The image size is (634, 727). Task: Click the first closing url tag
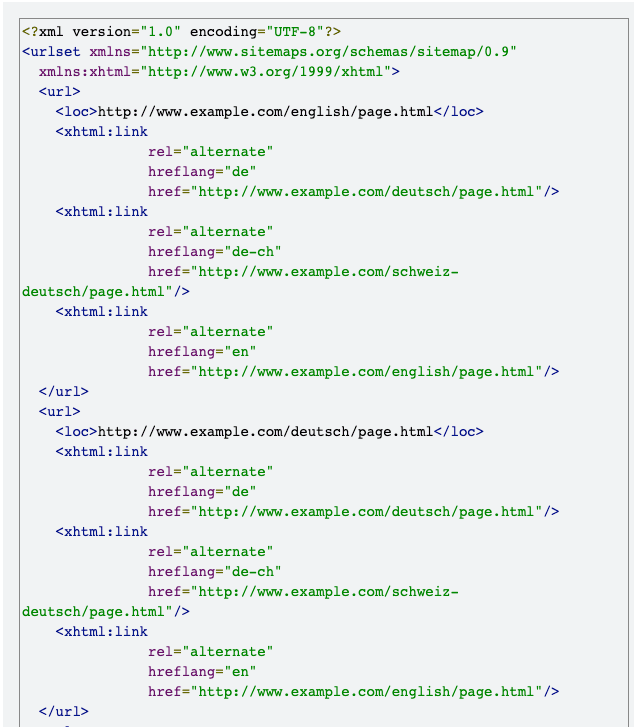click(64, 392)
